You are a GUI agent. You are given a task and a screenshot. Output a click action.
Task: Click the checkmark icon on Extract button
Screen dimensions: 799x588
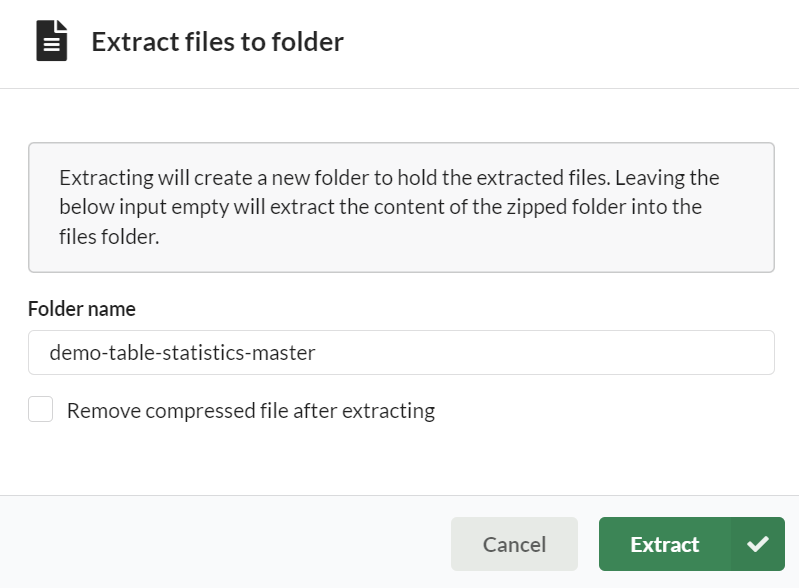(757, 544)
